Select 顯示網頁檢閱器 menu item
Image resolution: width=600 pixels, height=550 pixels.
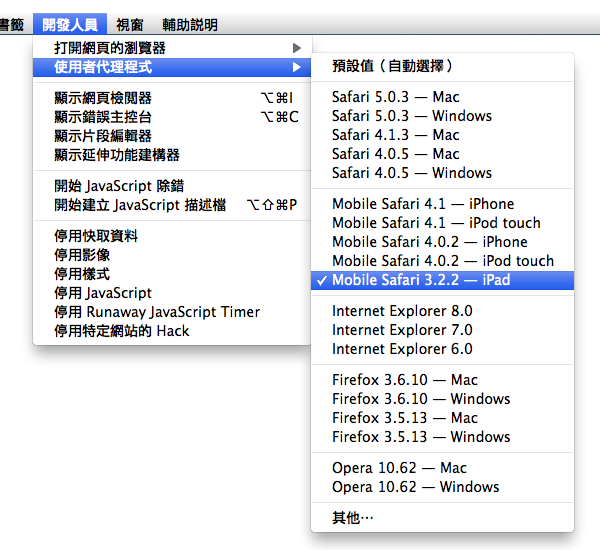point(103,98)
